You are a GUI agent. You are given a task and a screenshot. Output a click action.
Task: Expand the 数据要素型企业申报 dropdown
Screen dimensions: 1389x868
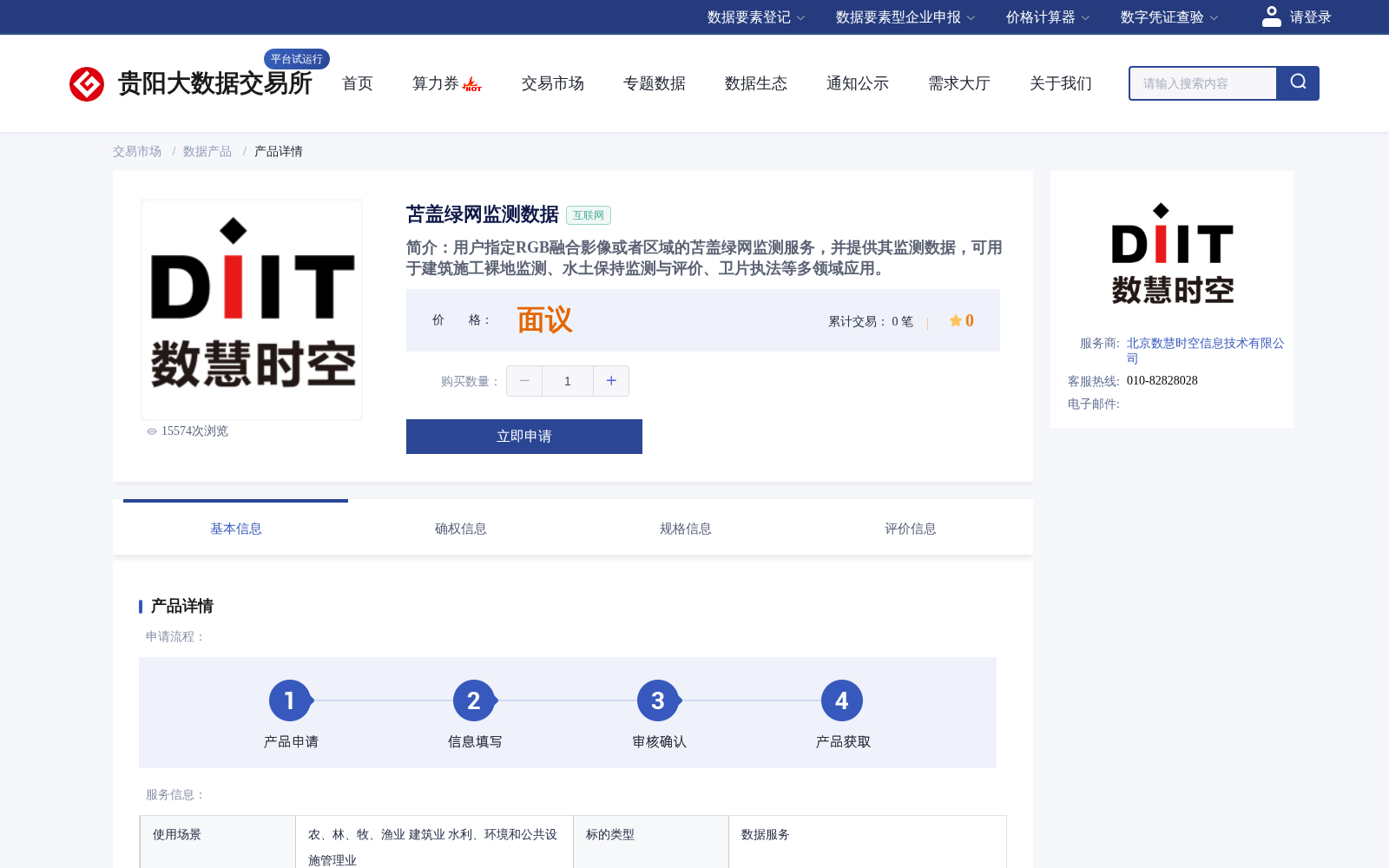tap(905, 17)
